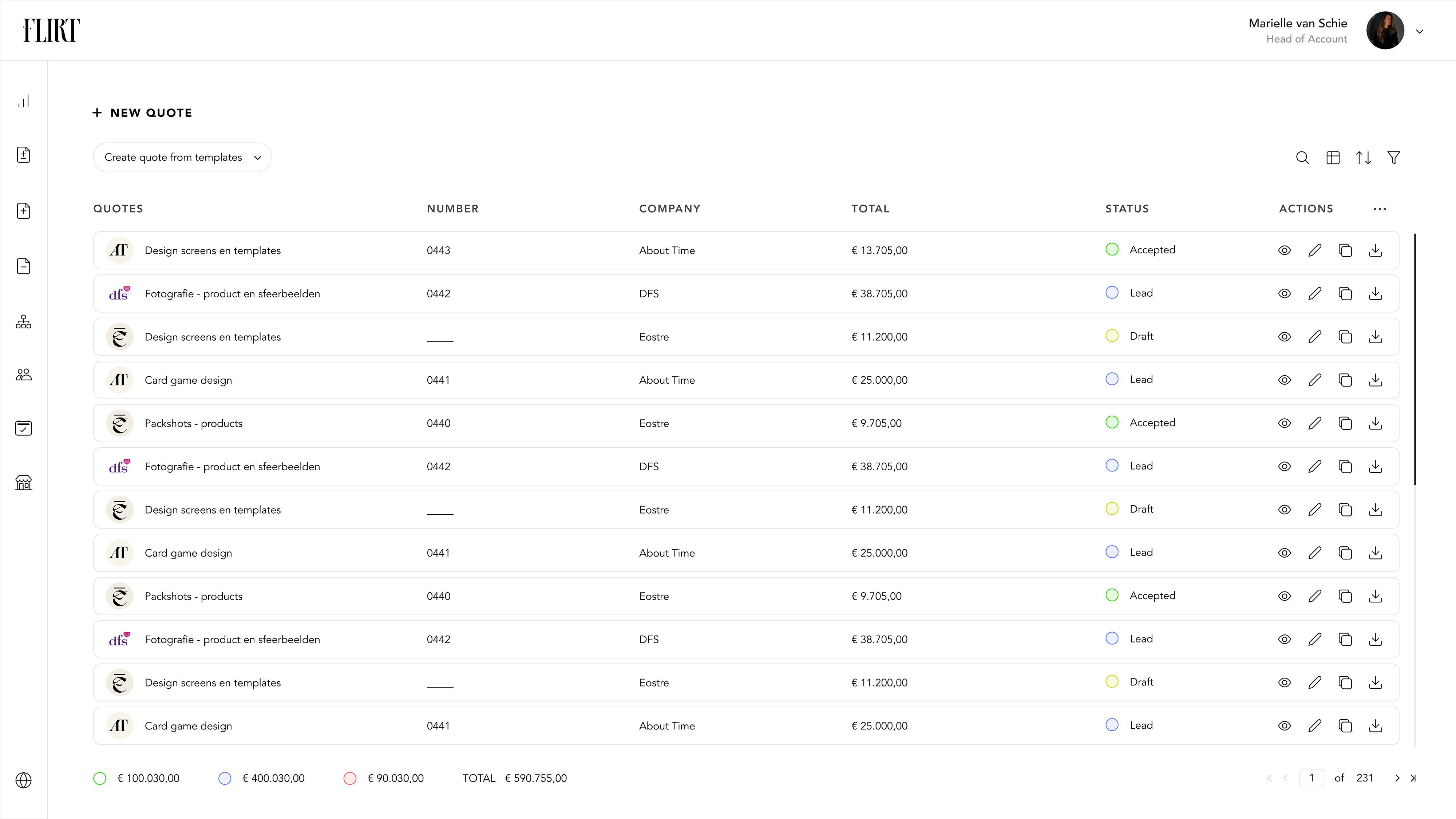Open the filter funnel icon
Viewport: 1456px width, 819px height.
click(x=1394, y=158)
